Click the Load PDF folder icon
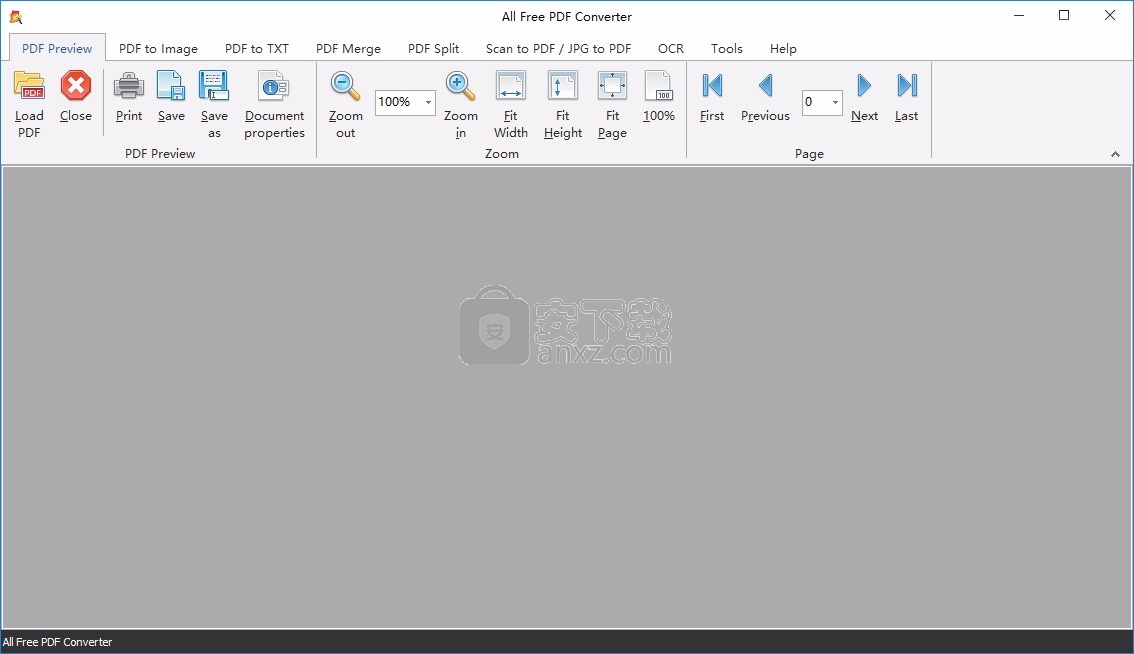The image size is (1134, 654). 29,87
